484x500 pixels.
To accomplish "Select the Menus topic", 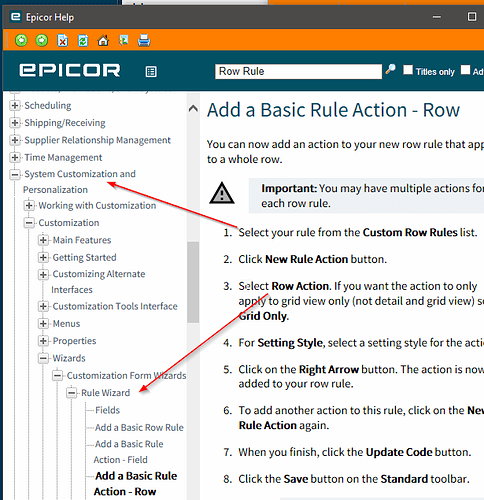I will (x=66, y=324).
